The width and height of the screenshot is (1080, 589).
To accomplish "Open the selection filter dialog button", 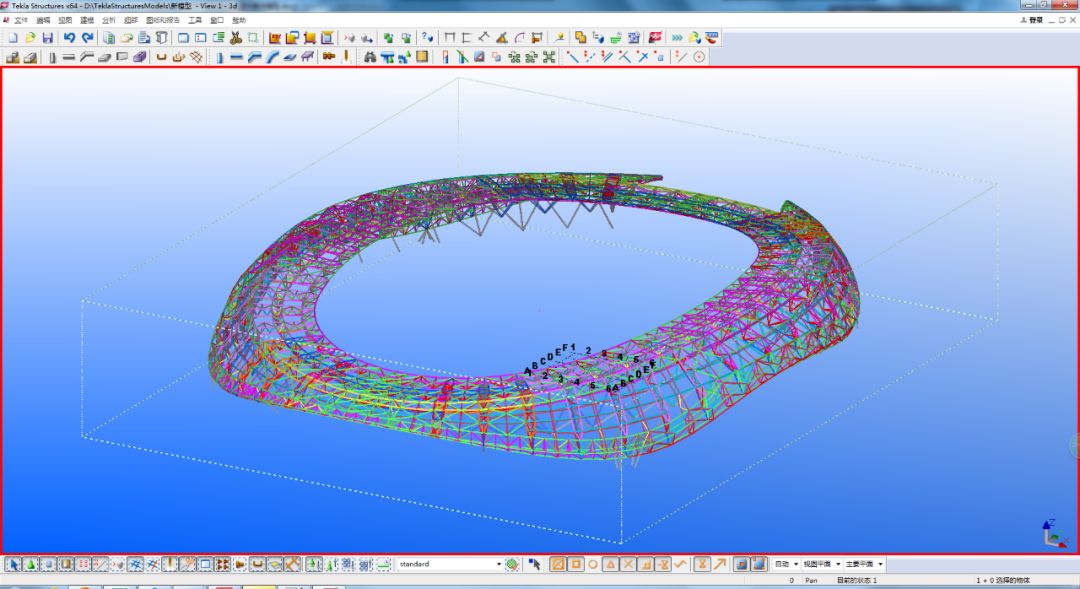I will pos(512,564).
